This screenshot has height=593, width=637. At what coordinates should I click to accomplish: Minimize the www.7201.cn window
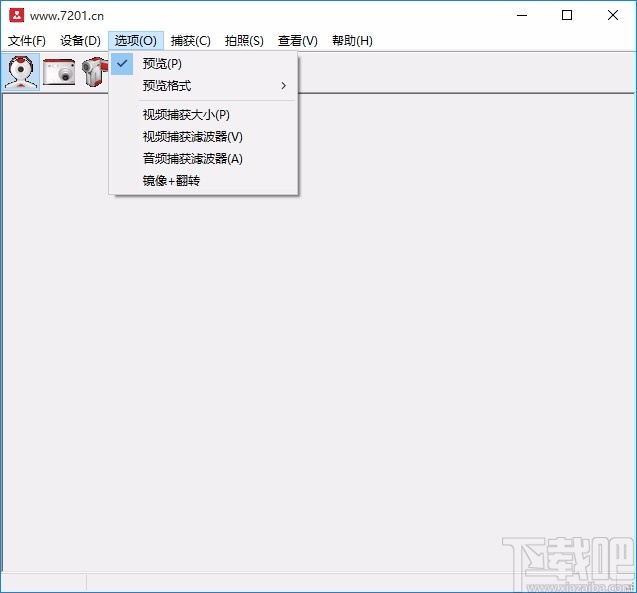pyautogui.click(x=522, y=15)
